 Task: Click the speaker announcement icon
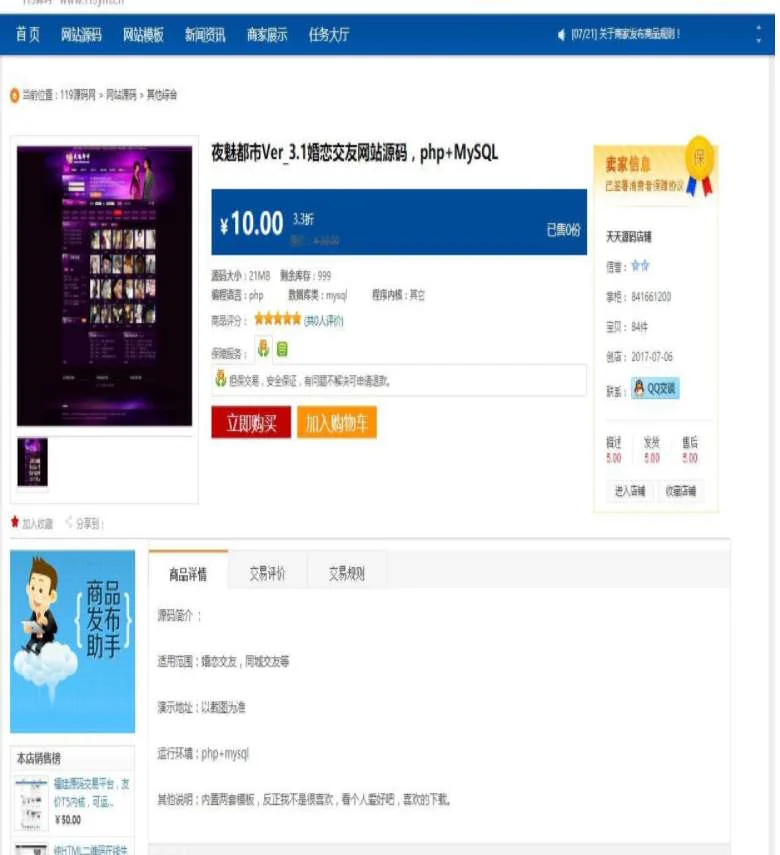click(x=561, y=35)
